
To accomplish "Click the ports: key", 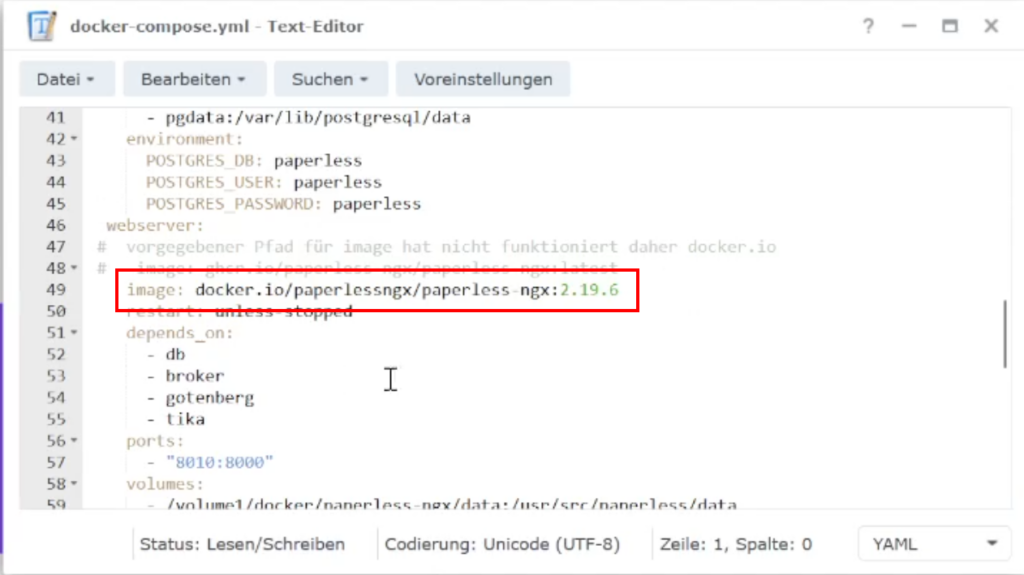I will (x=155, y=441).
